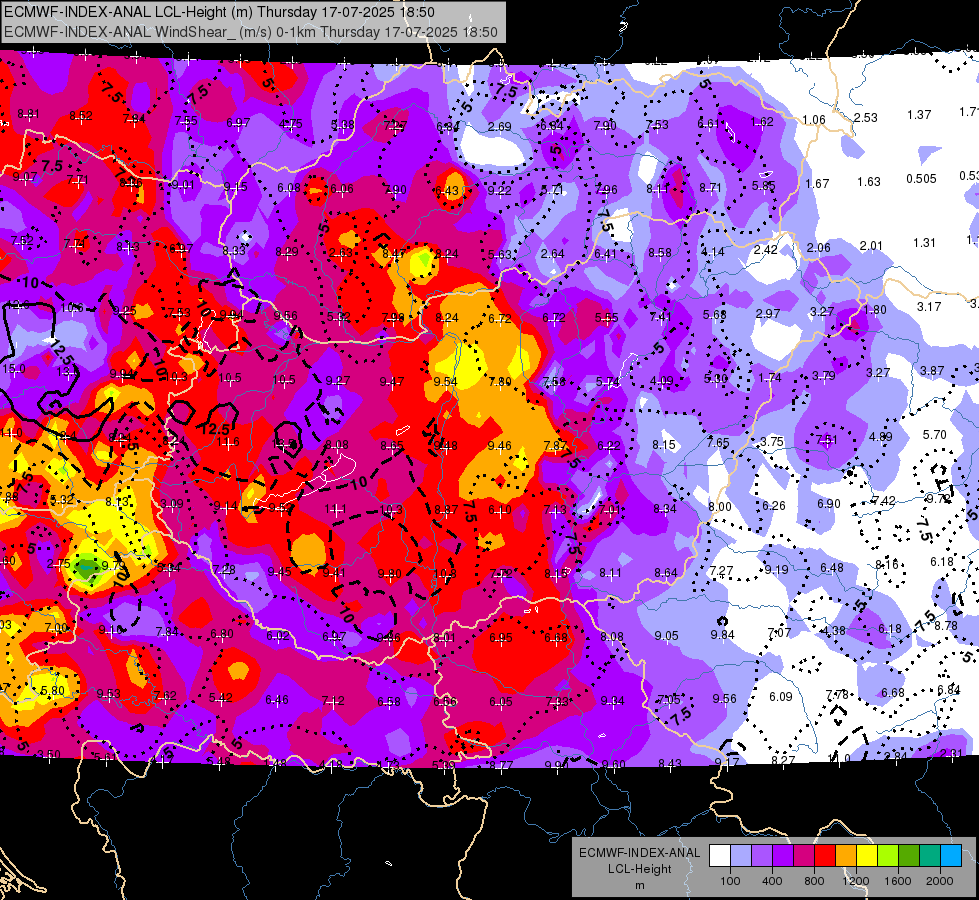Click the wind shear value '2.53'
The width and height of the screenshot is (979, 900).
[865, 117]
